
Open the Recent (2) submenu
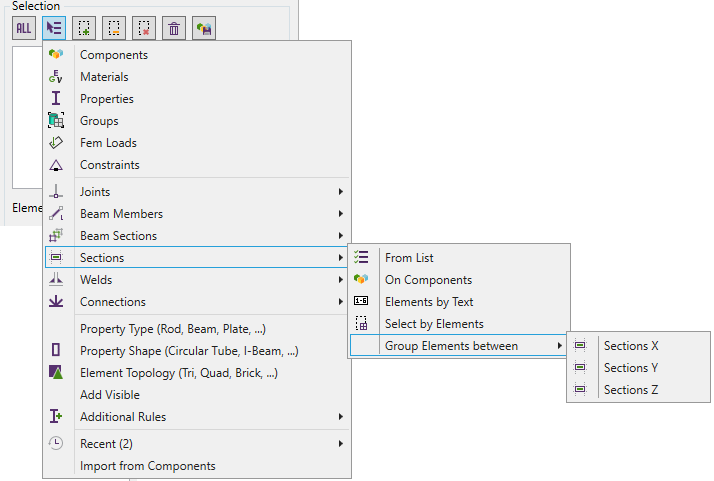[x=106, y=444]
